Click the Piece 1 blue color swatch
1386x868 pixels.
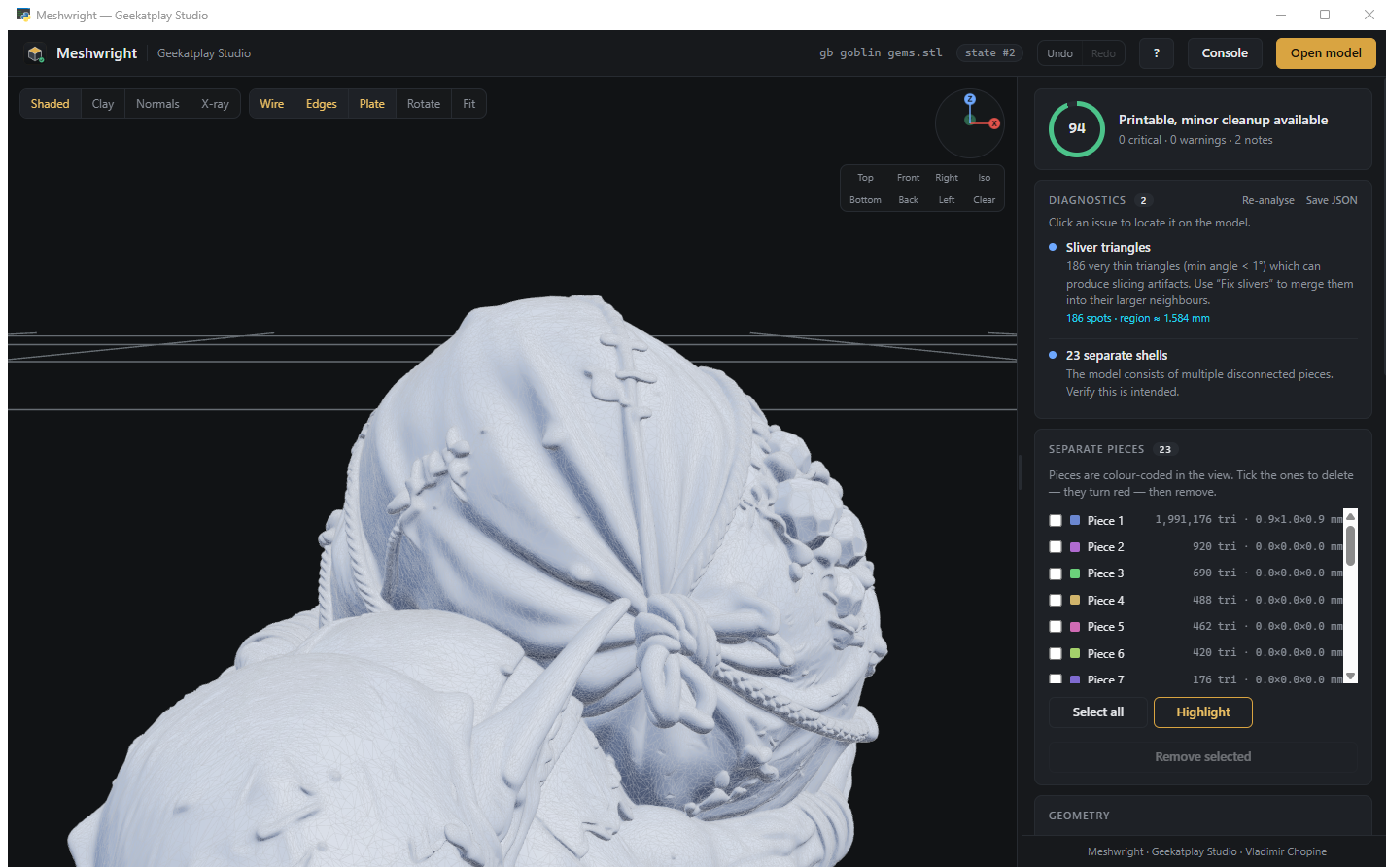point(1075,521)
